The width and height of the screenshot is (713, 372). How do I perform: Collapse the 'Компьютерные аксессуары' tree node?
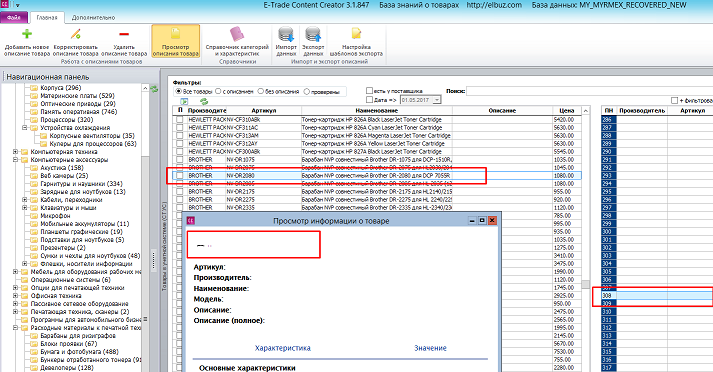[15, 160]
